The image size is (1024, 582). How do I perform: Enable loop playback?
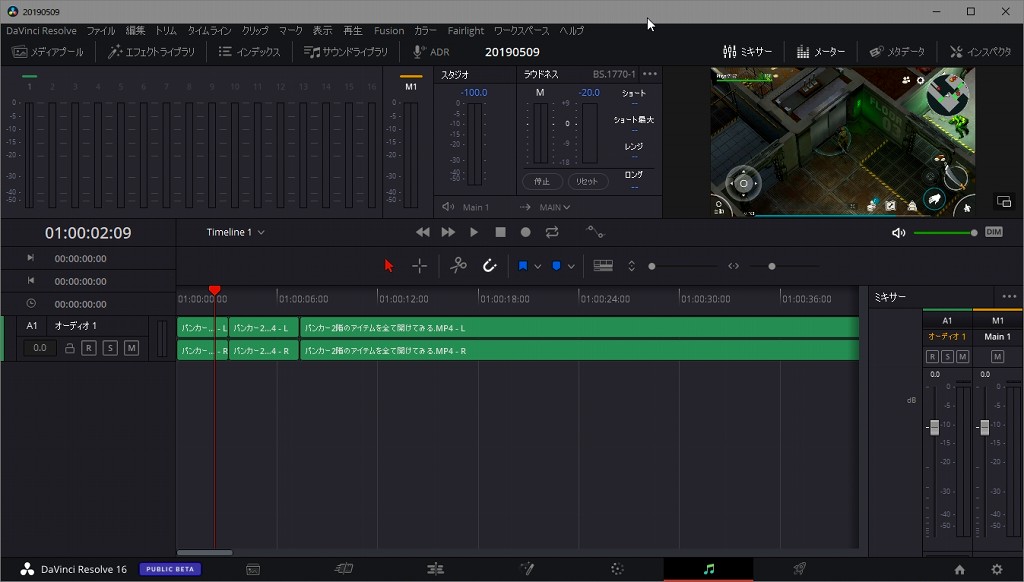click(x=552, y=232)
